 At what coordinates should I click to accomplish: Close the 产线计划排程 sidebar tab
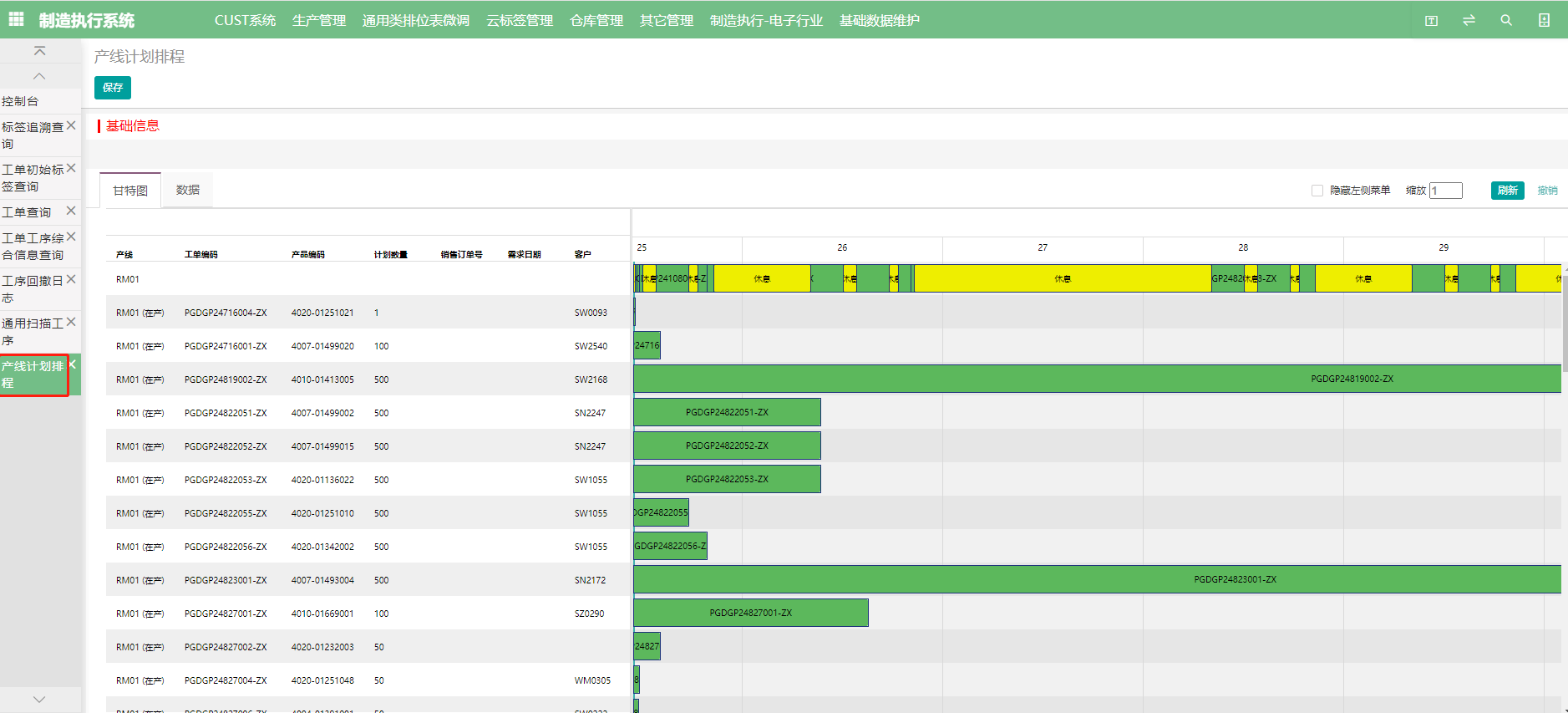(x=74, y=364)
